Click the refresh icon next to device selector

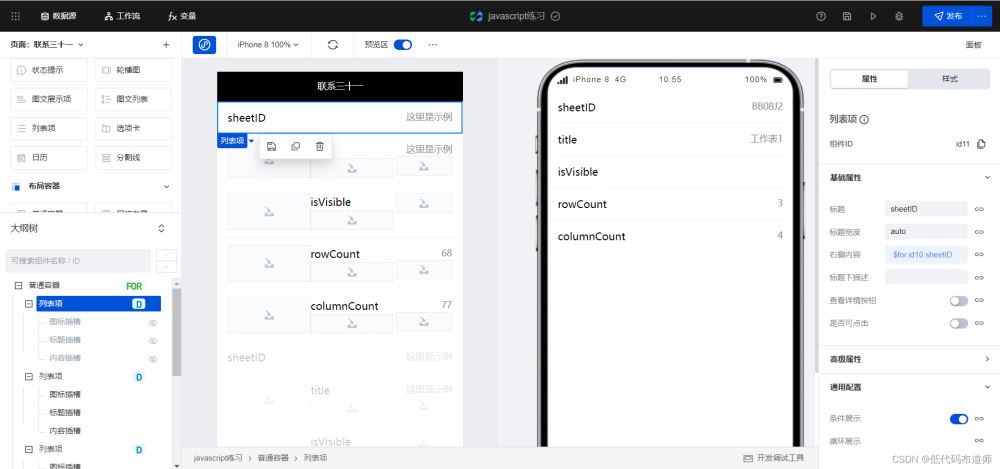(x=332, y=45)
